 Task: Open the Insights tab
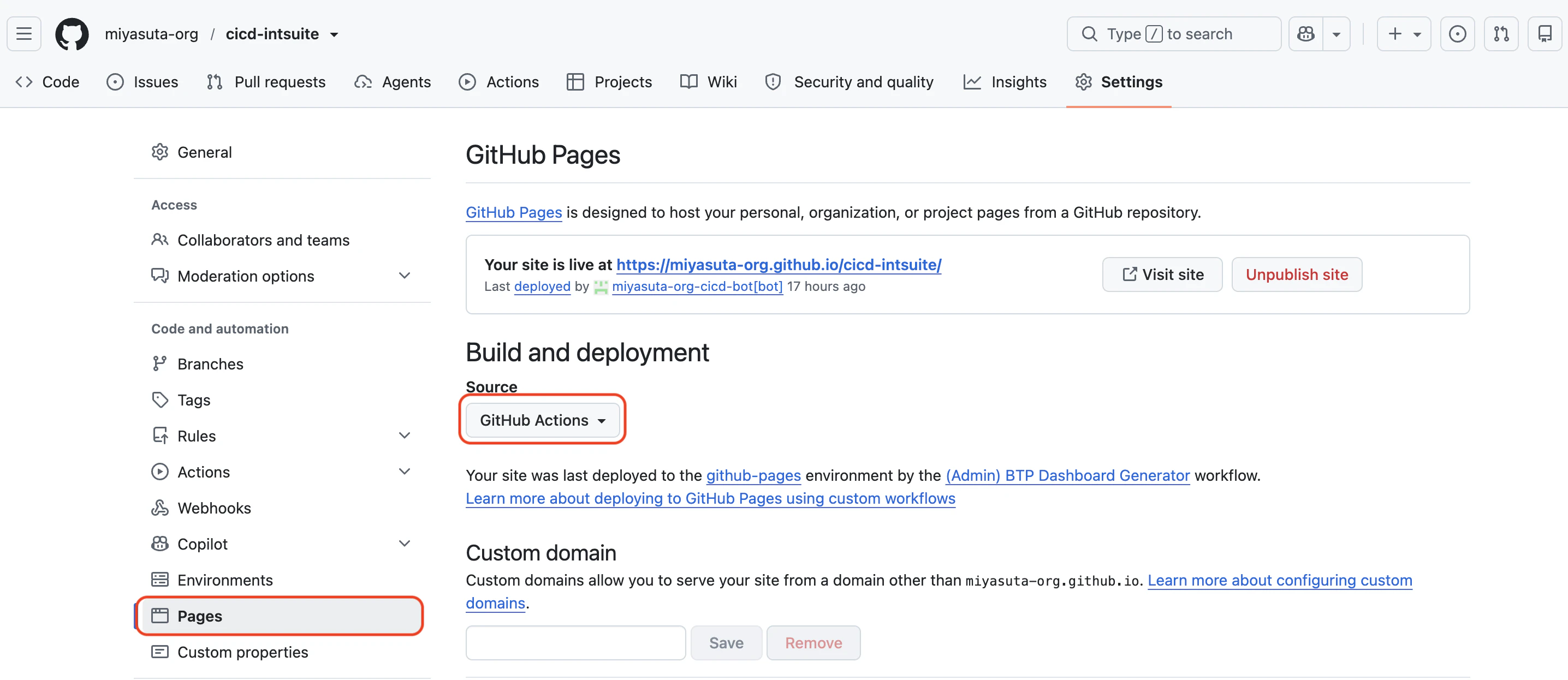(x=1005, y=81)
